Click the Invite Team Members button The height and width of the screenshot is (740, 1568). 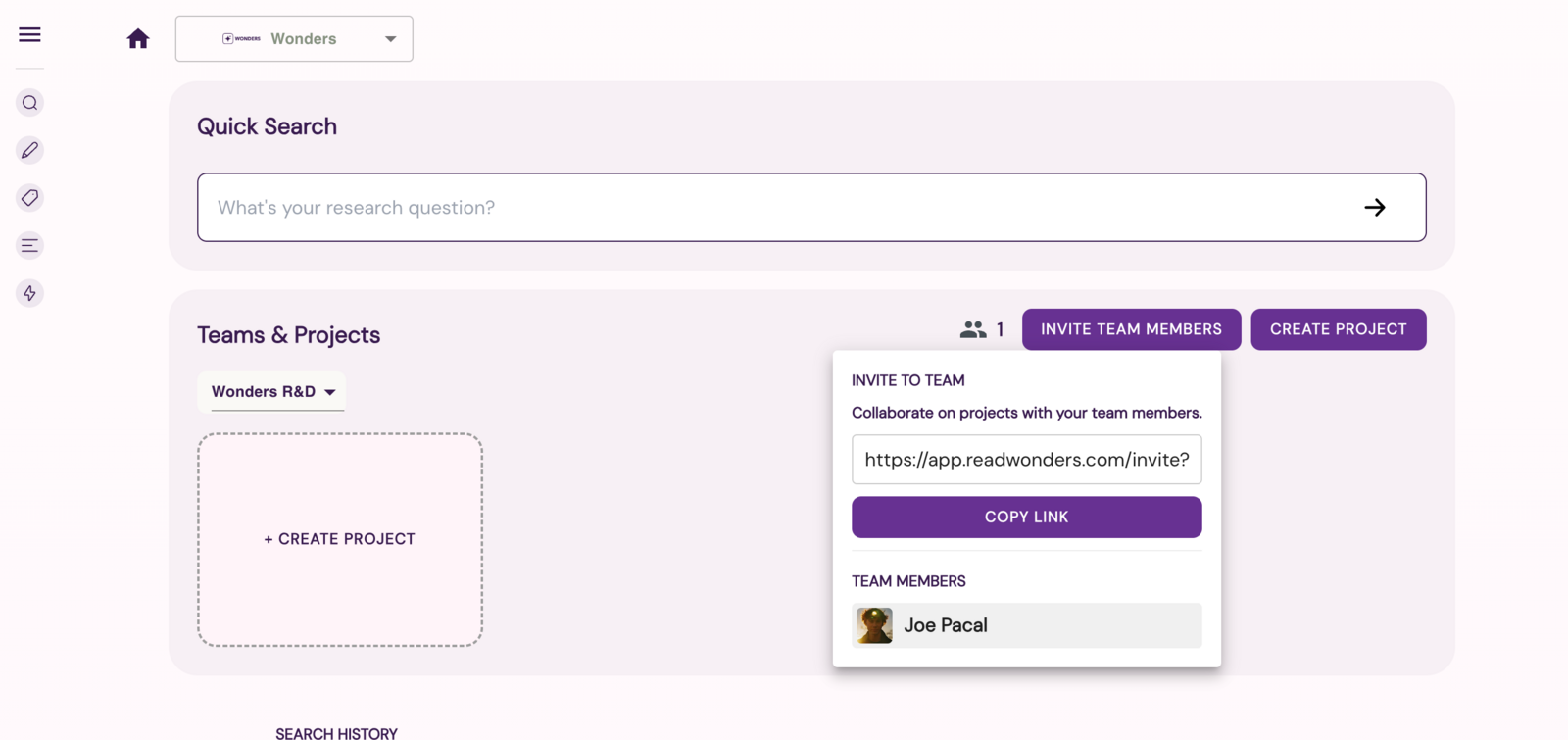[1131, 329]
